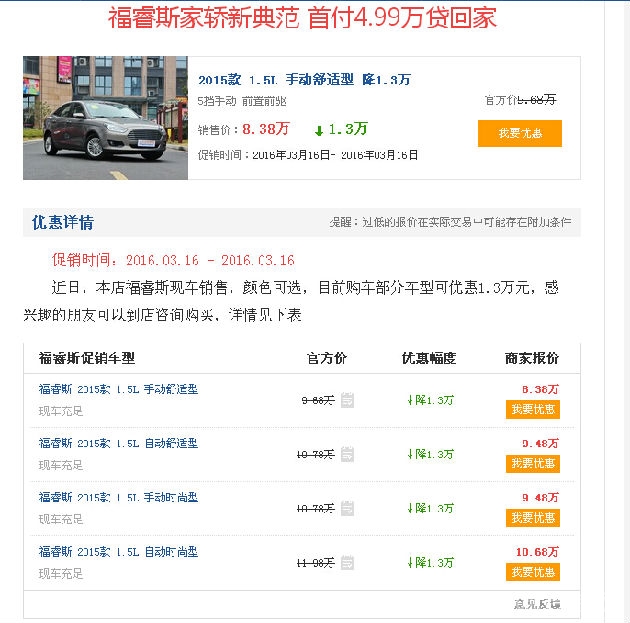The height and width of the screenshot is (623, 630).
Task: Click the 优惠详情 section heading
Action: pyautogui.click(x=63, y=223)
